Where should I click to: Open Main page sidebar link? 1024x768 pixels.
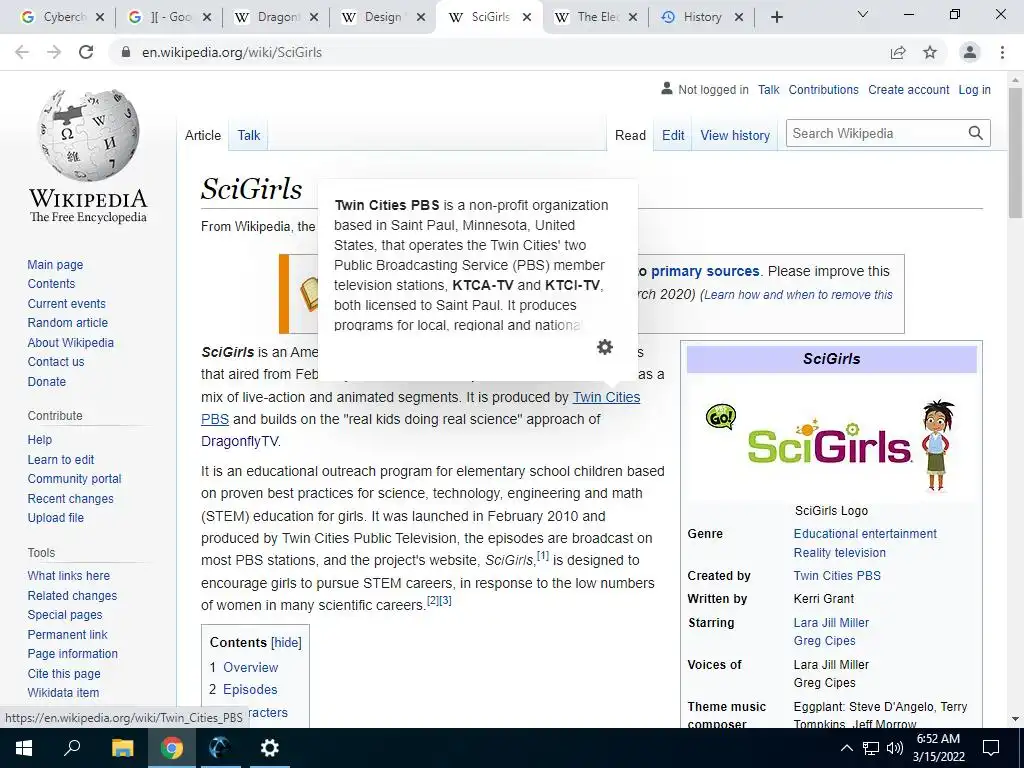[x=55, y=264]
